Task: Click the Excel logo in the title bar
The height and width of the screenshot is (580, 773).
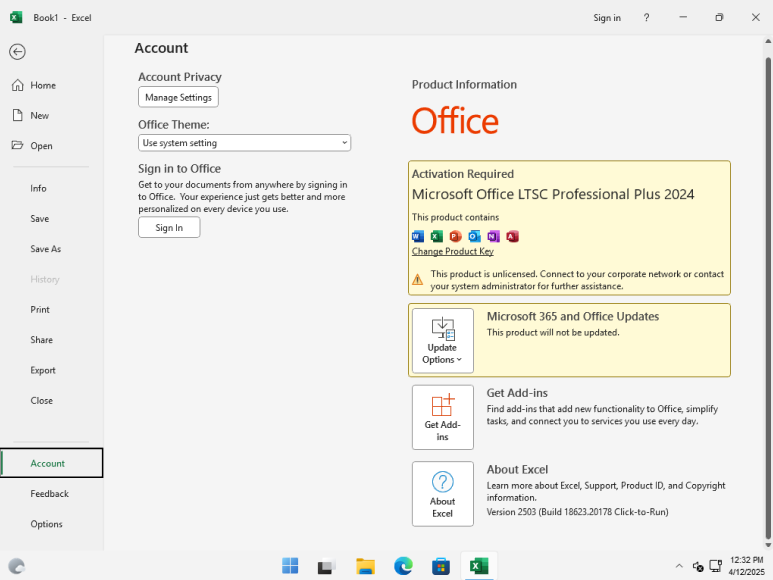Action: (16, 17)
